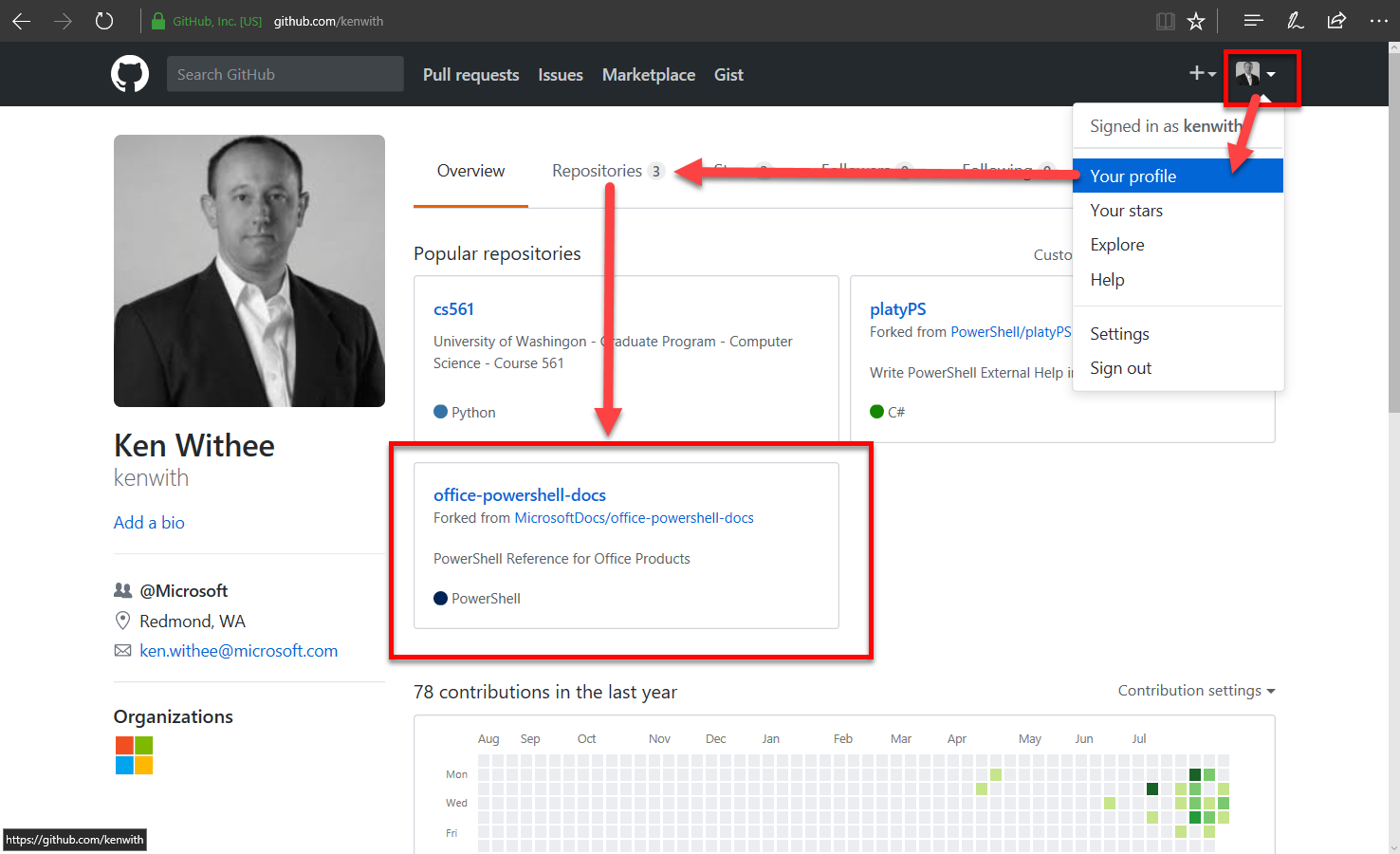Viewport: 1400px width, 854px height.
Task: Open reading view book icon
Action: (1166, 21)
